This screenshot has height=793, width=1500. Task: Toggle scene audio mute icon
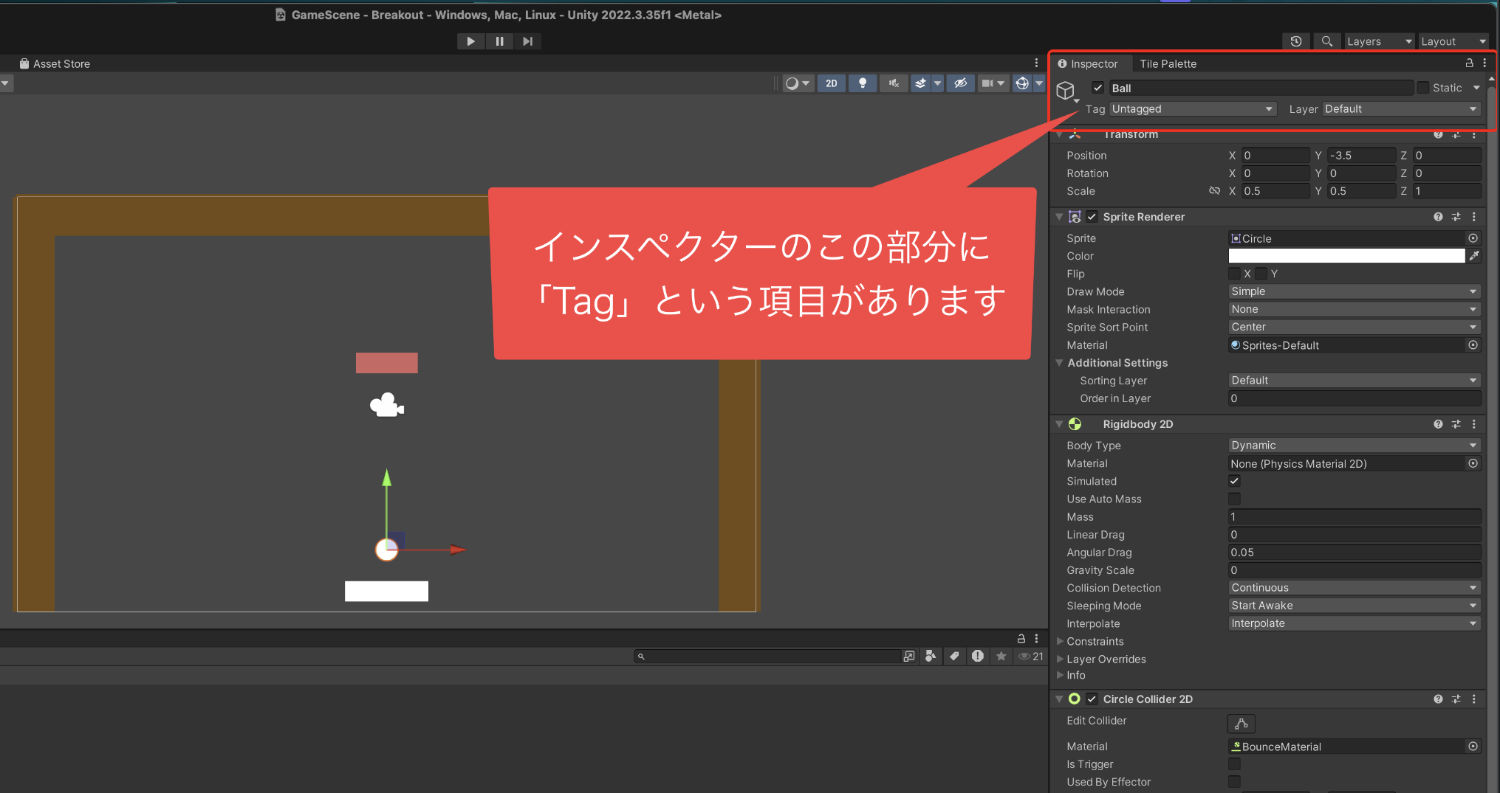coord(894,83)
